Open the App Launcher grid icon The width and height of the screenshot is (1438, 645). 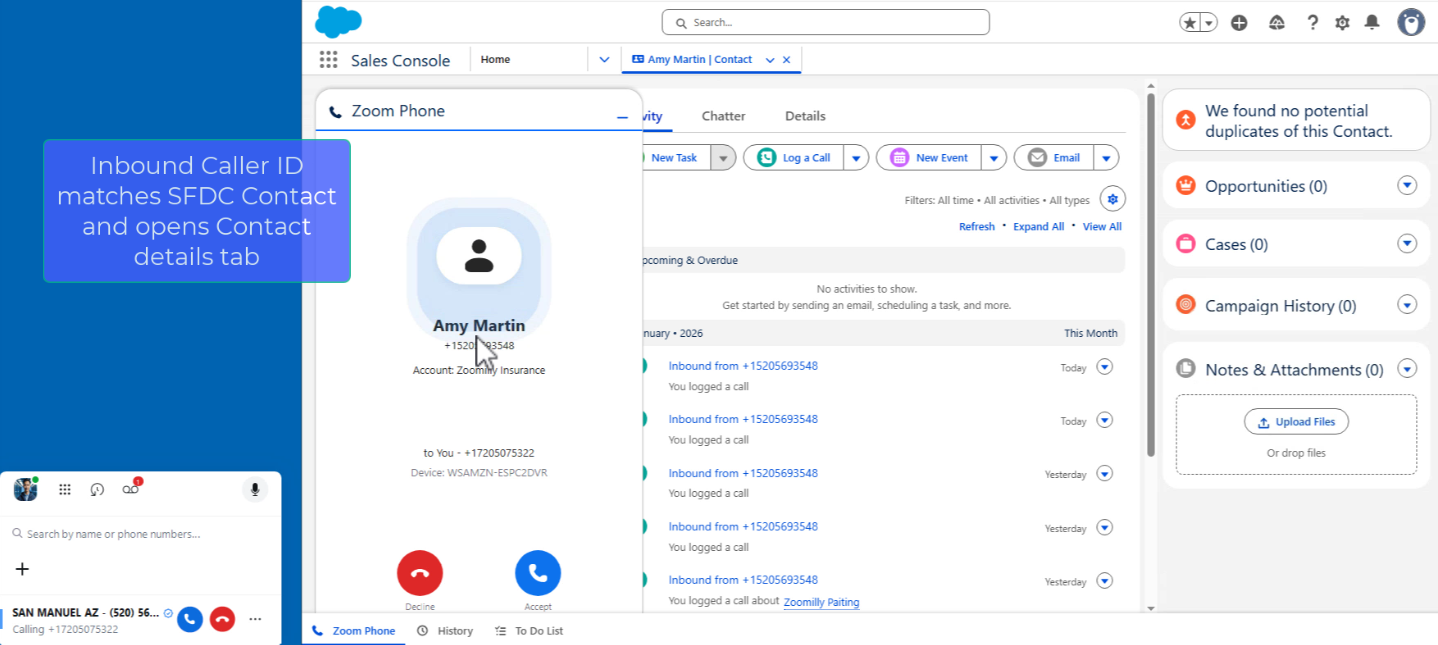tap(328, 60)
